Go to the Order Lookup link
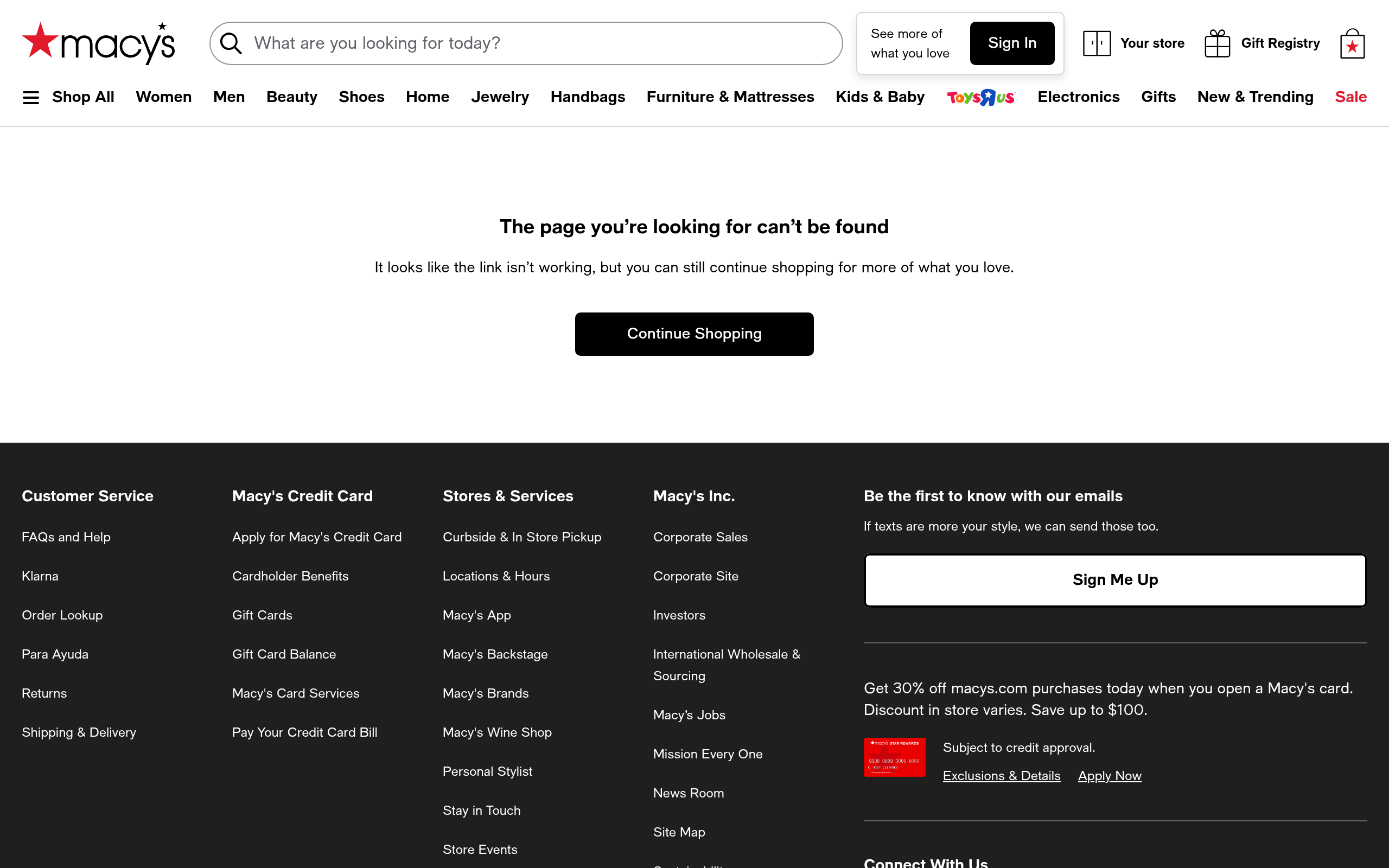The width and height of the screenshot is (1389, 868). click(62, 615)
